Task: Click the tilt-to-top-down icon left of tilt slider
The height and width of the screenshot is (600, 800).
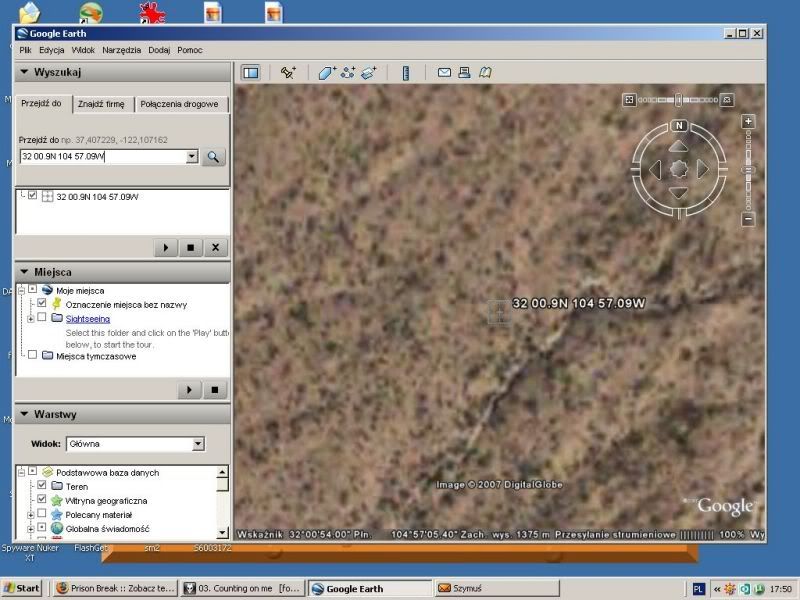Action: pos(629,99)
